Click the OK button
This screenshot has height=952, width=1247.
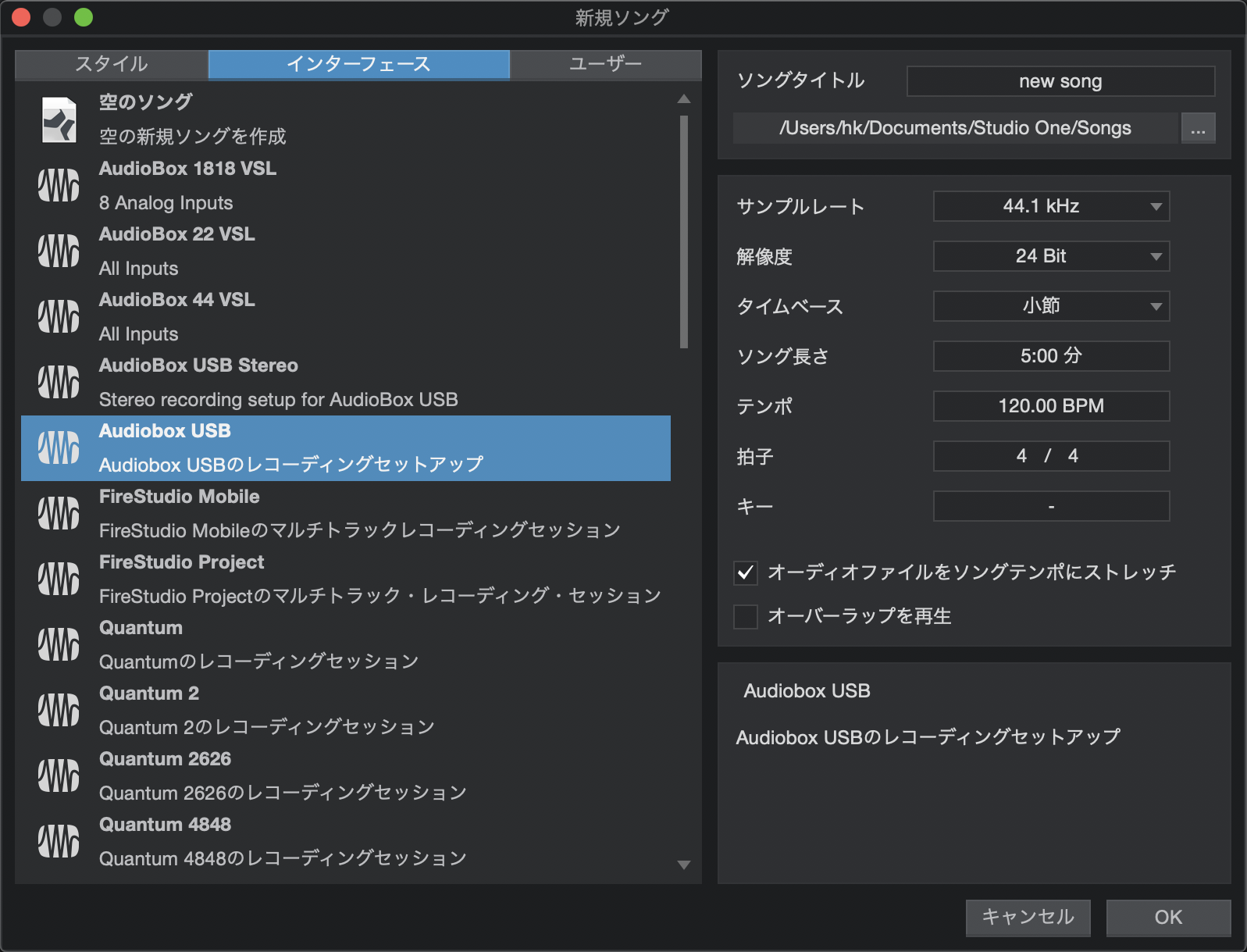click(1168, 918)
